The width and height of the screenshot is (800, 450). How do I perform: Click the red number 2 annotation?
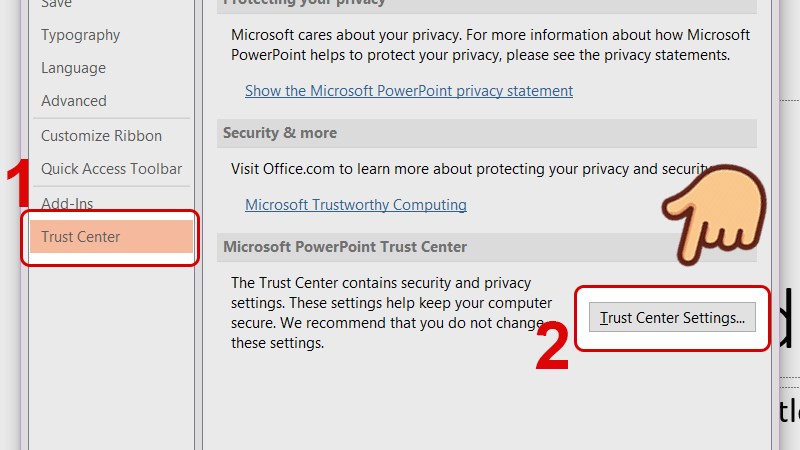(552, 347)
